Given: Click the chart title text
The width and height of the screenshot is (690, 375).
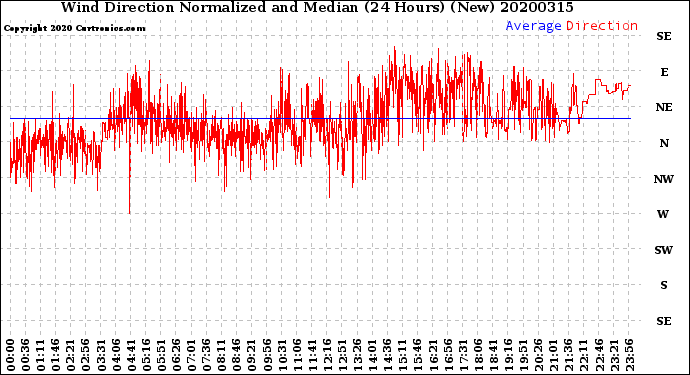Looking at the screenshot, I should tap(317, 7).
